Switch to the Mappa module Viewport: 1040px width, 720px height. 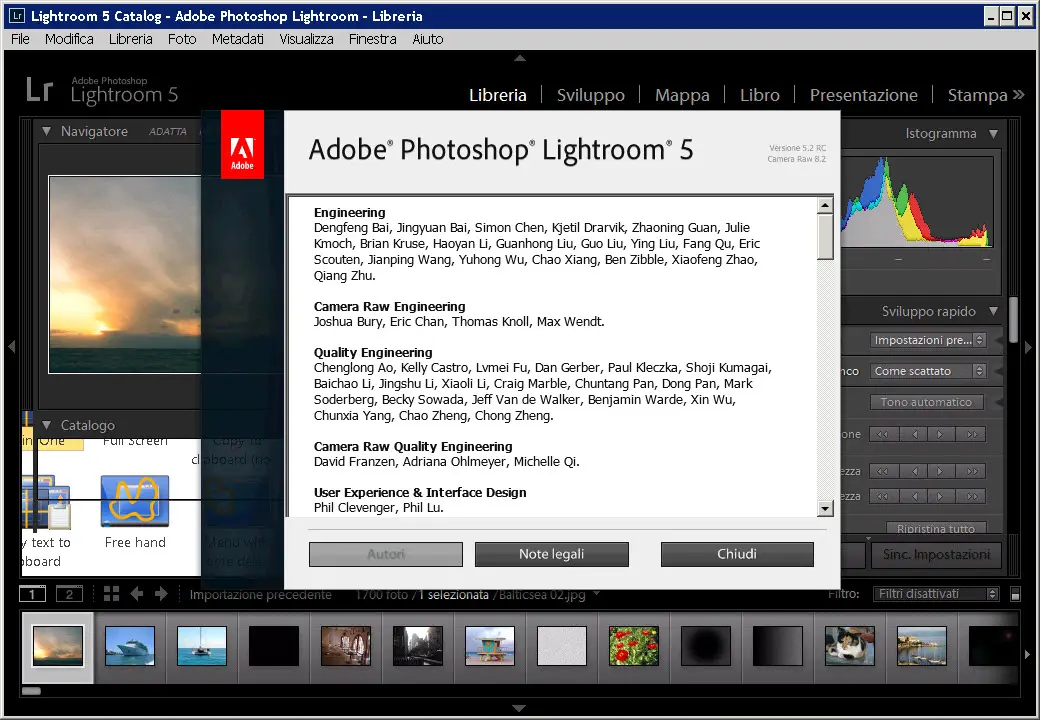click(682, 95)
